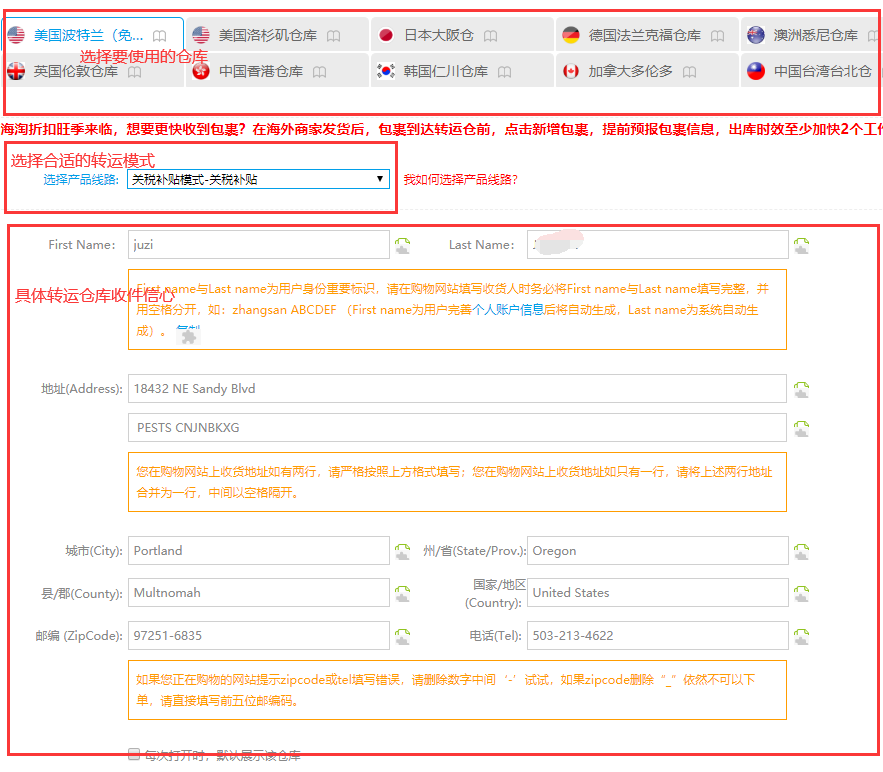Click the First Name field containing juzi
883x772 pixels.
click(258, 244)
